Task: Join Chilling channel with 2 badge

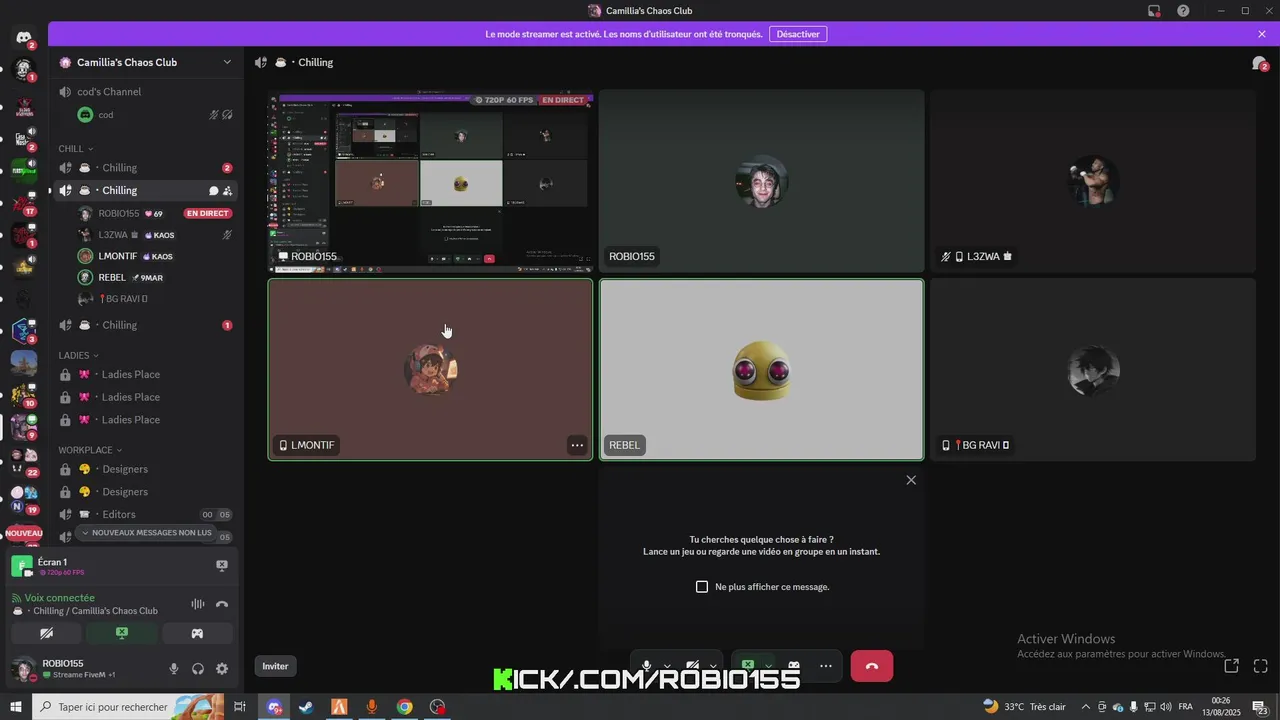Action: click(145, 168)
